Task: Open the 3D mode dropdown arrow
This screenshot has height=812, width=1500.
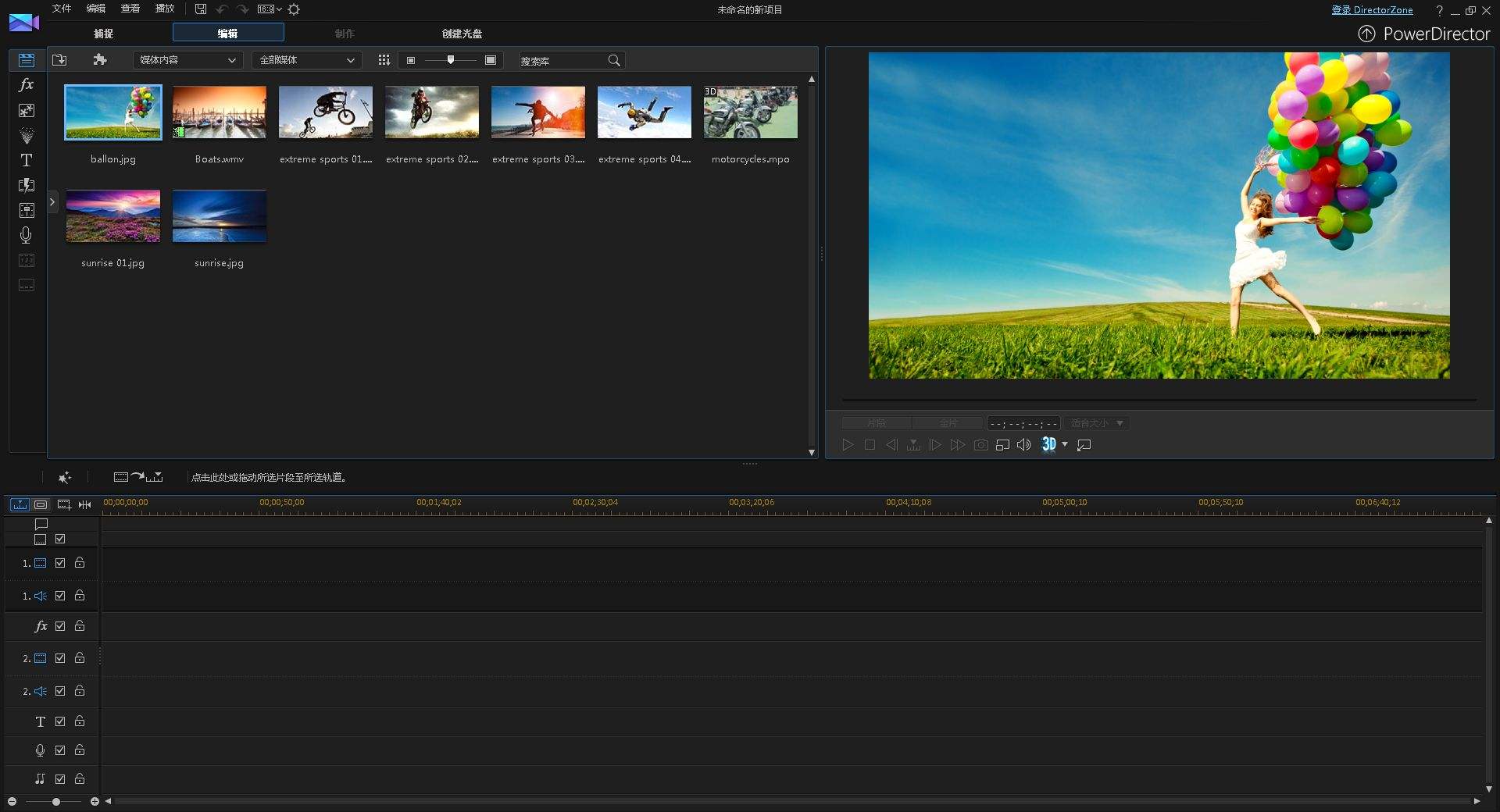Action: [x=1065, y=444]
